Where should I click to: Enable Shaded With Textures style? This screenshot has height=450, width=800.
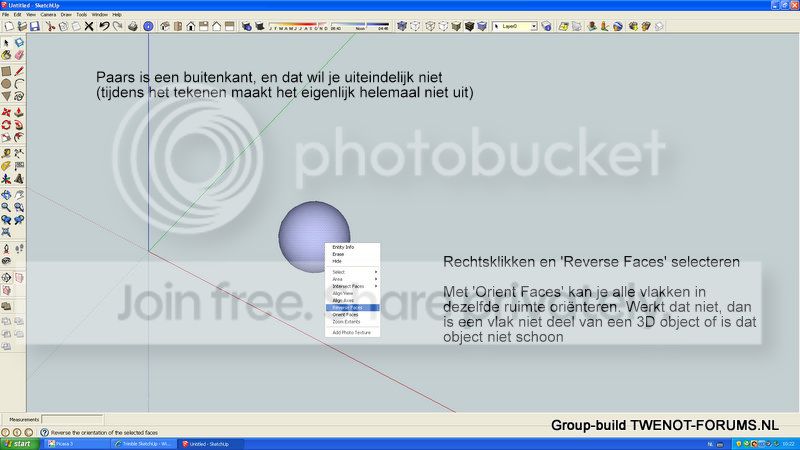[x=469, y=26]
